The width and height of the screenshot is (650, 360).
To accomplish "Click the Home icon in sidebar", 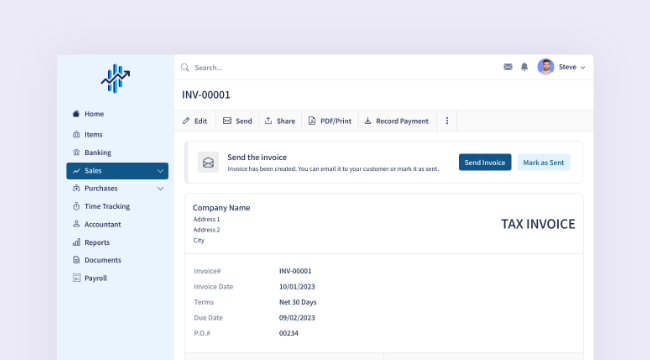I will (76, 114).
